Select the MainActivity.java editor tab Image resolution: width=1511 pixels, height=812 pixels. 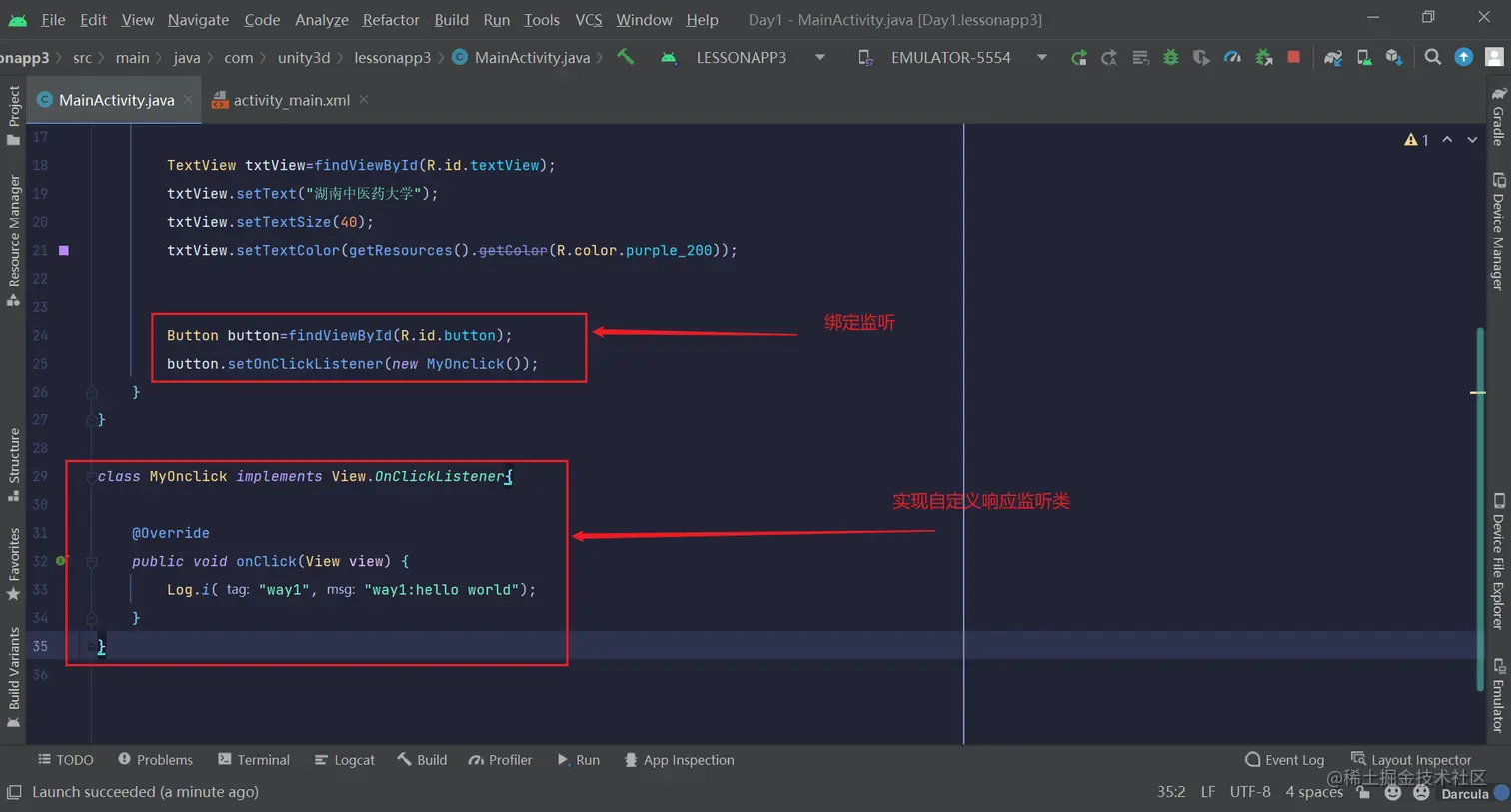(116, 100)
